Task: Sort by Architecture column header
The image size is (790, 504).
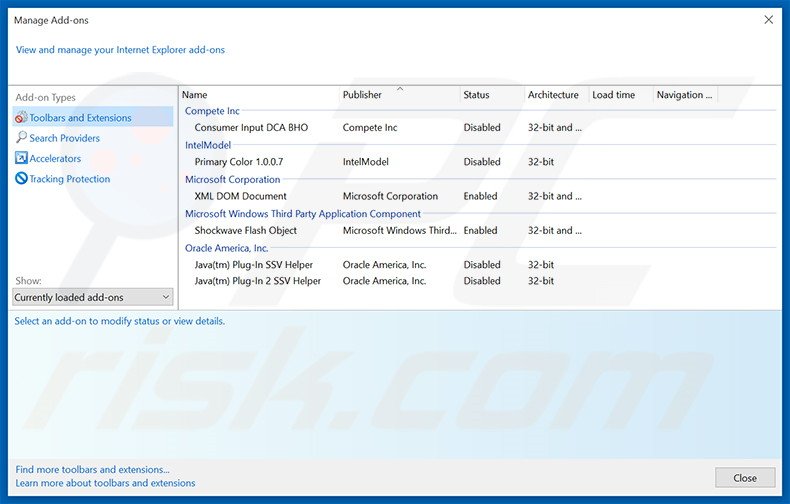Action: (557, 95)
